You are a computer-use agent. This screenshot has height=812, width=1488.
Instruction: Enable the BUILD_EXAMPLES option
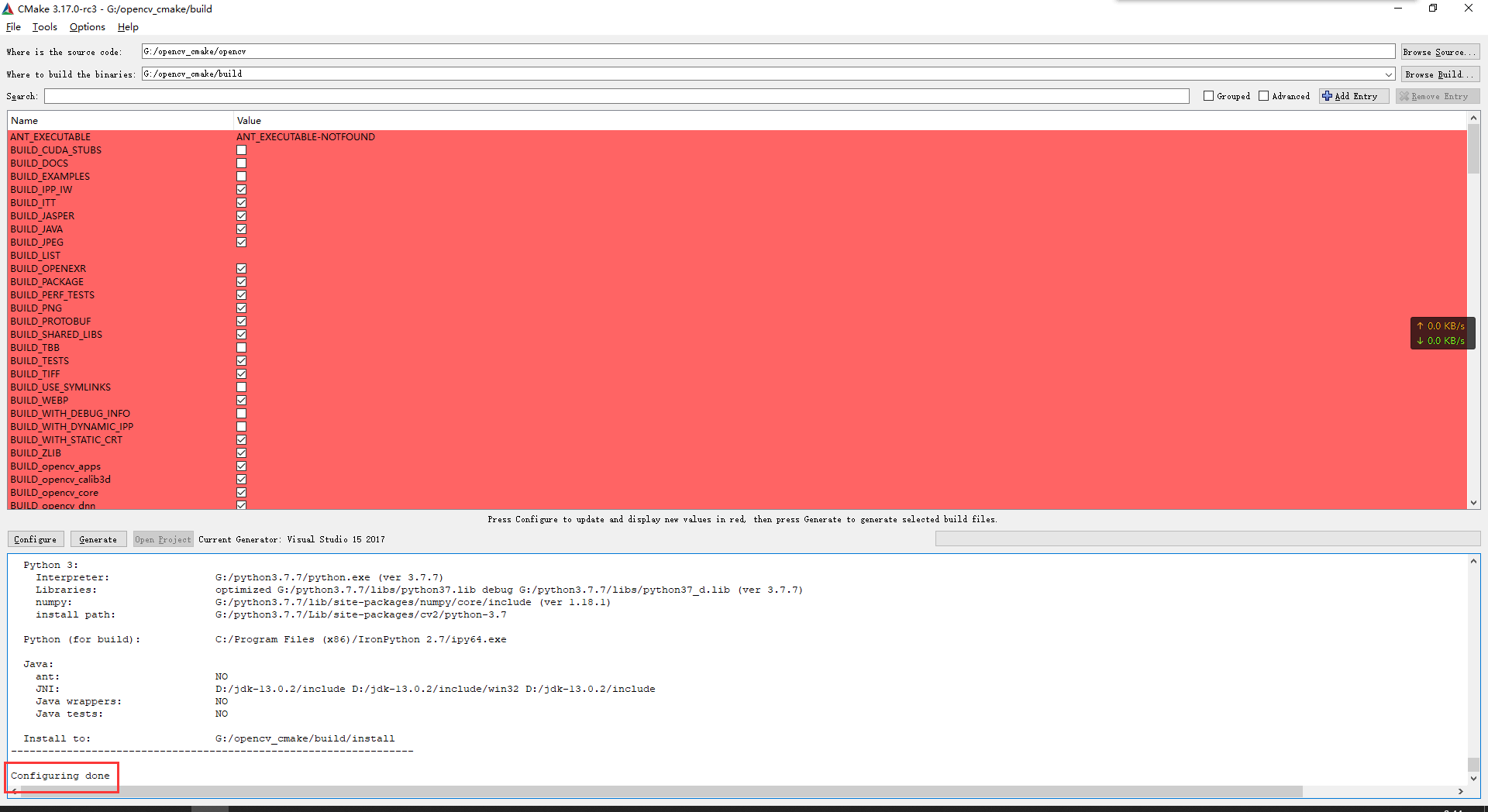tap(241, 176)
